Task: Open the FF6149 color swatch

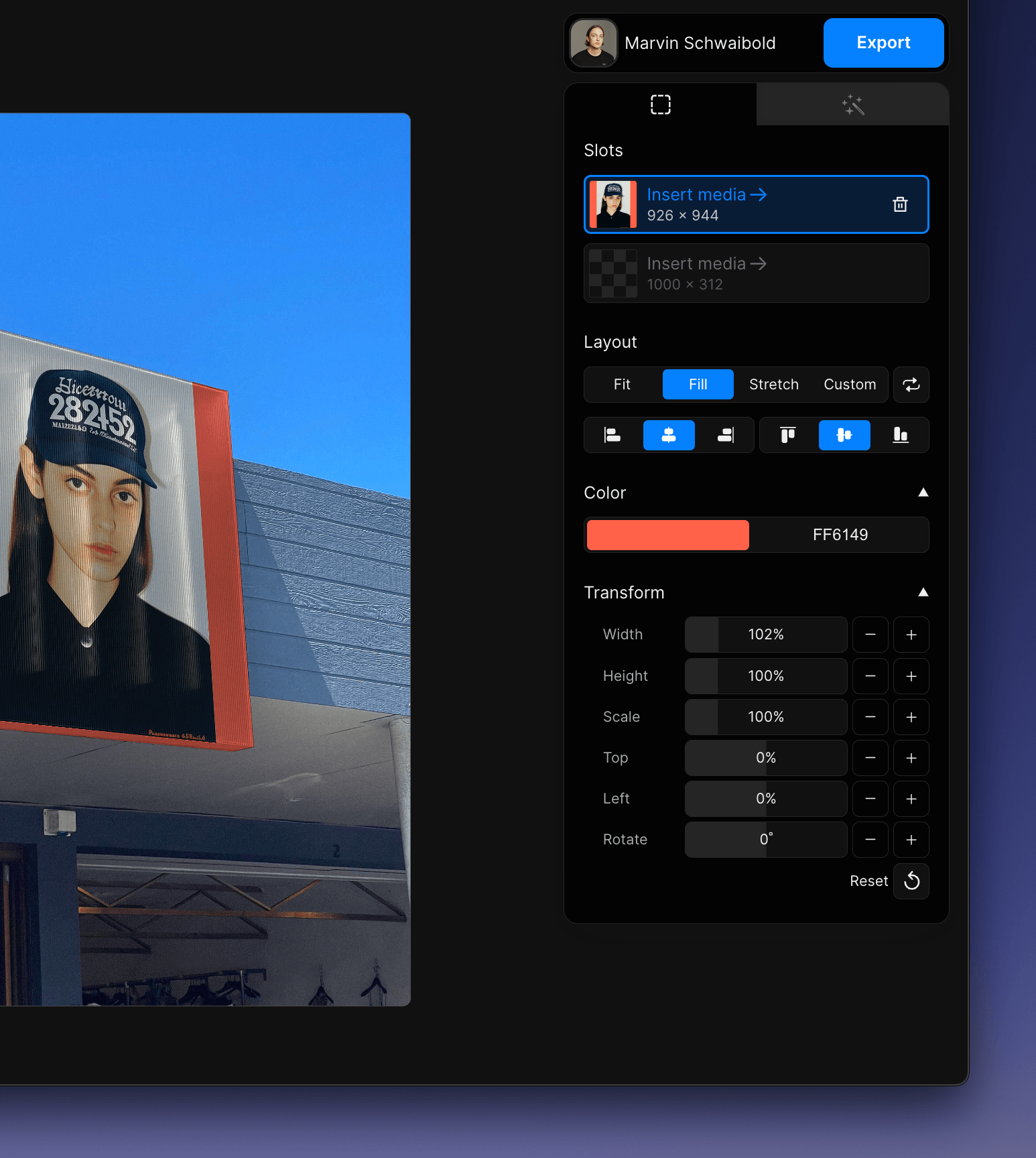Action: click(x=668, y=535)
